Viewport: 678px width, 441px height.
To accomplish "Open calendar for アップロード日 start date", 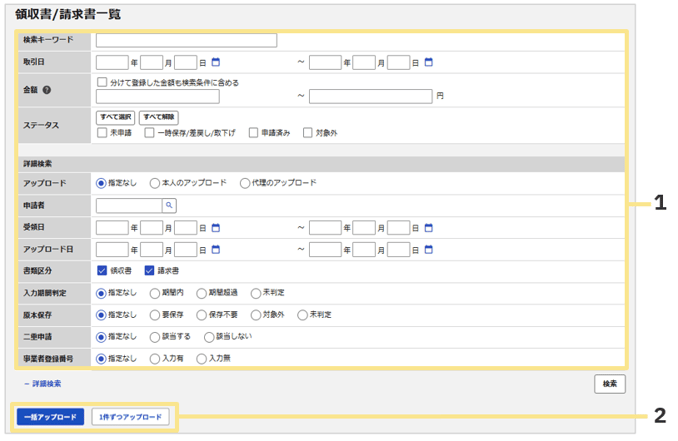I will pos(216,249).
